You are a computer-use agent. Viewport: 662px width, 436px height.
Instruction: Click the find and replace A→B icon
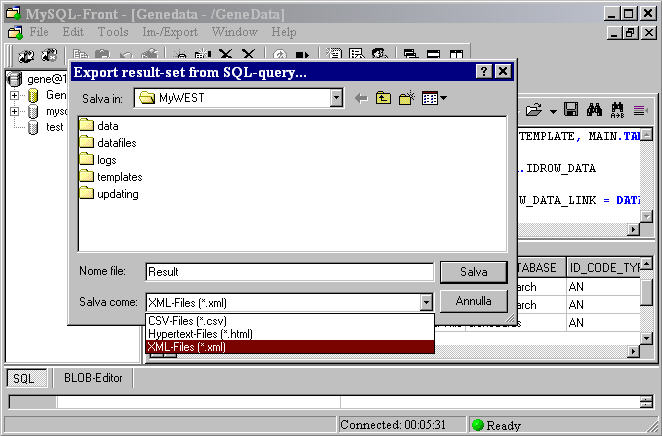click(x=617, y=110)
